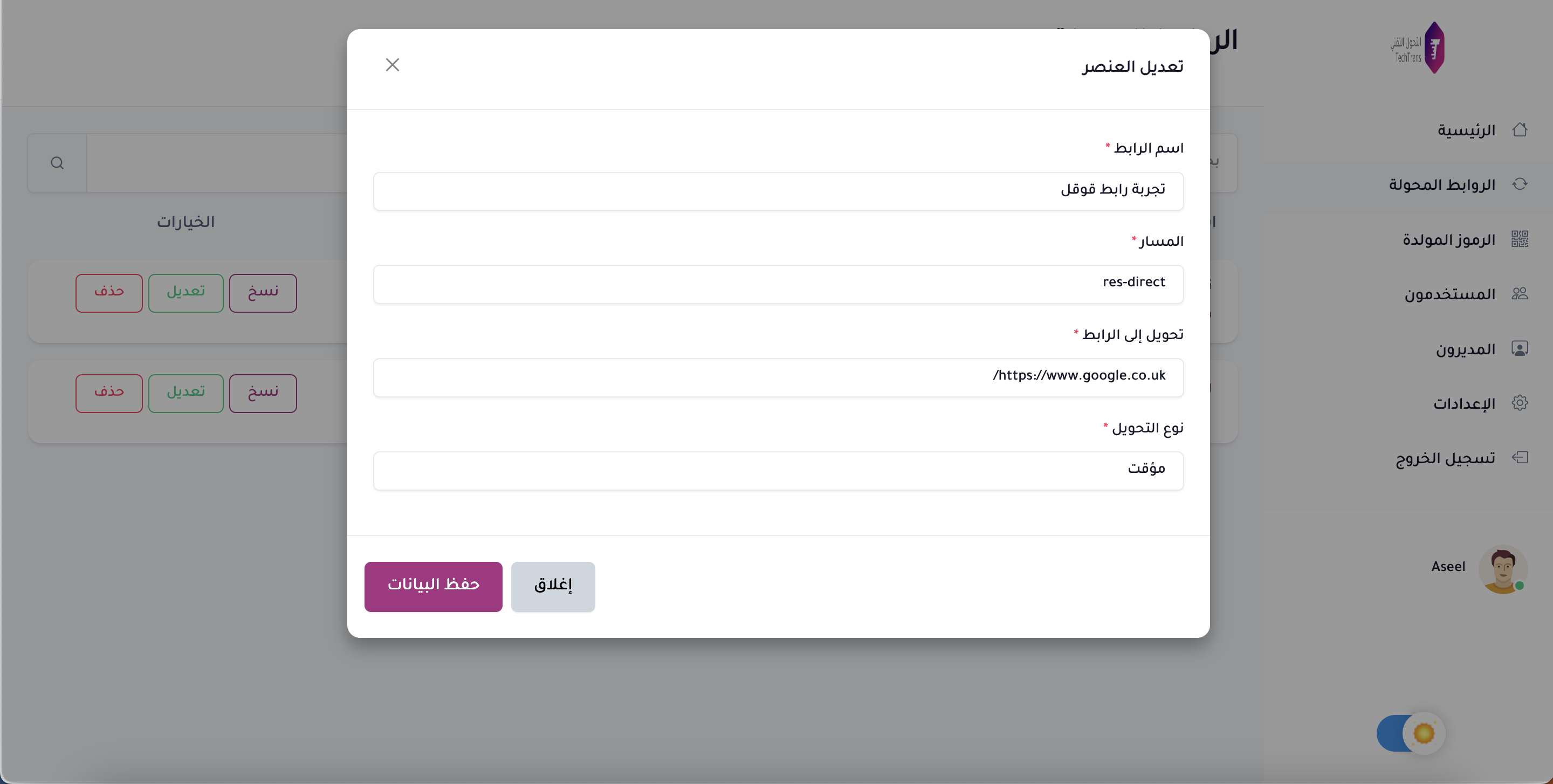Click the admin badge icon beside المديرون
This screenshot has width=1553, height=784.
coord(1519,349)
